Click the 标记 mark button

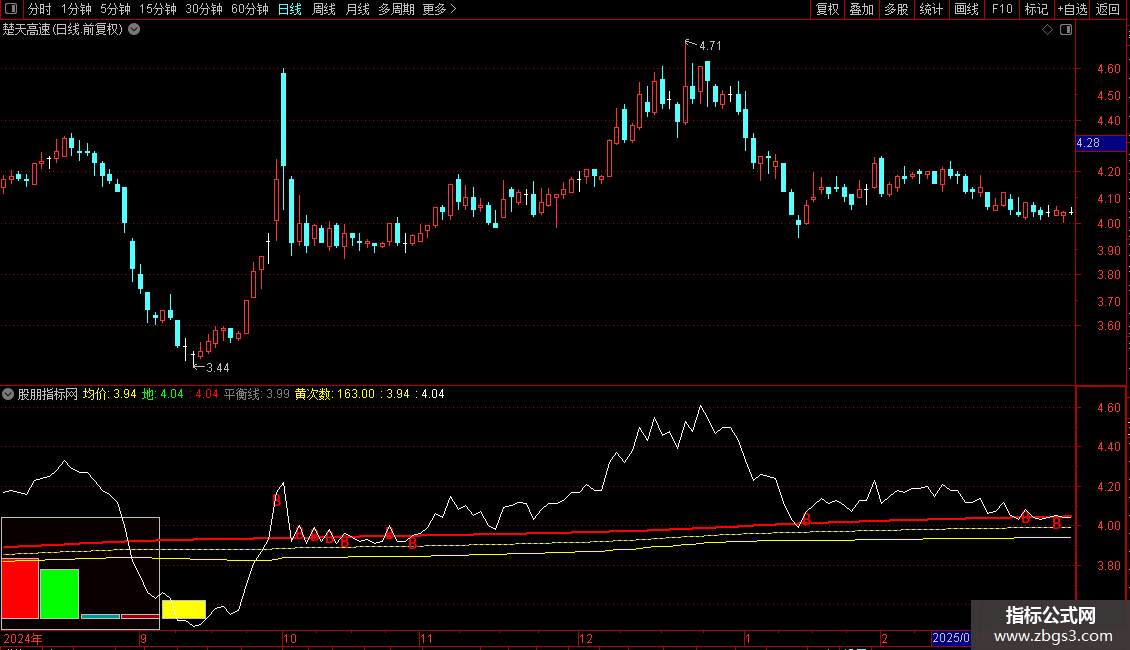pyautogui.click(x=1036, y=9)
